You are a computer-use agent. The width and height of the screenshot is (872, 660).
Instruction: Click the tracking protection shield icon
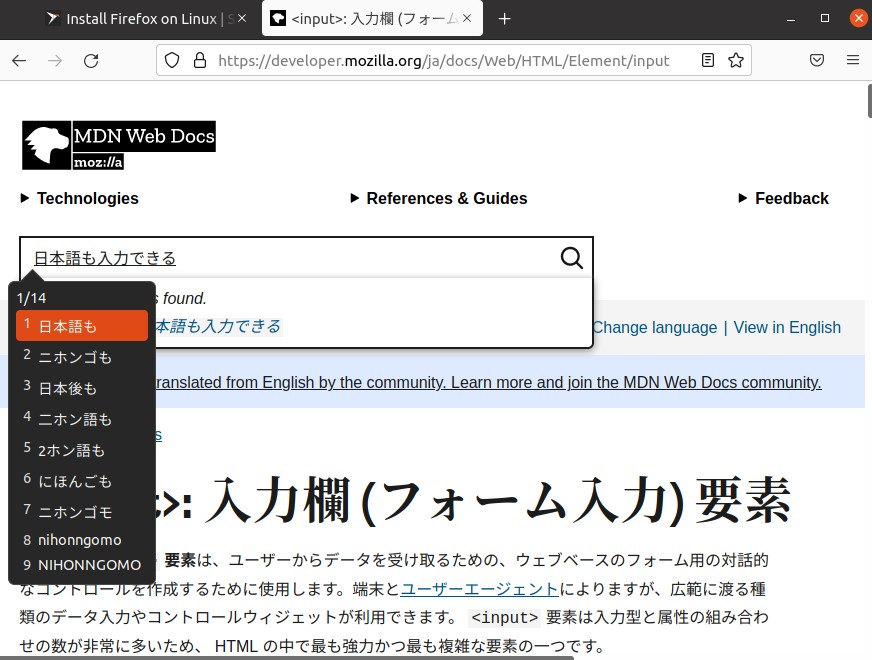(x=172, y=60)
